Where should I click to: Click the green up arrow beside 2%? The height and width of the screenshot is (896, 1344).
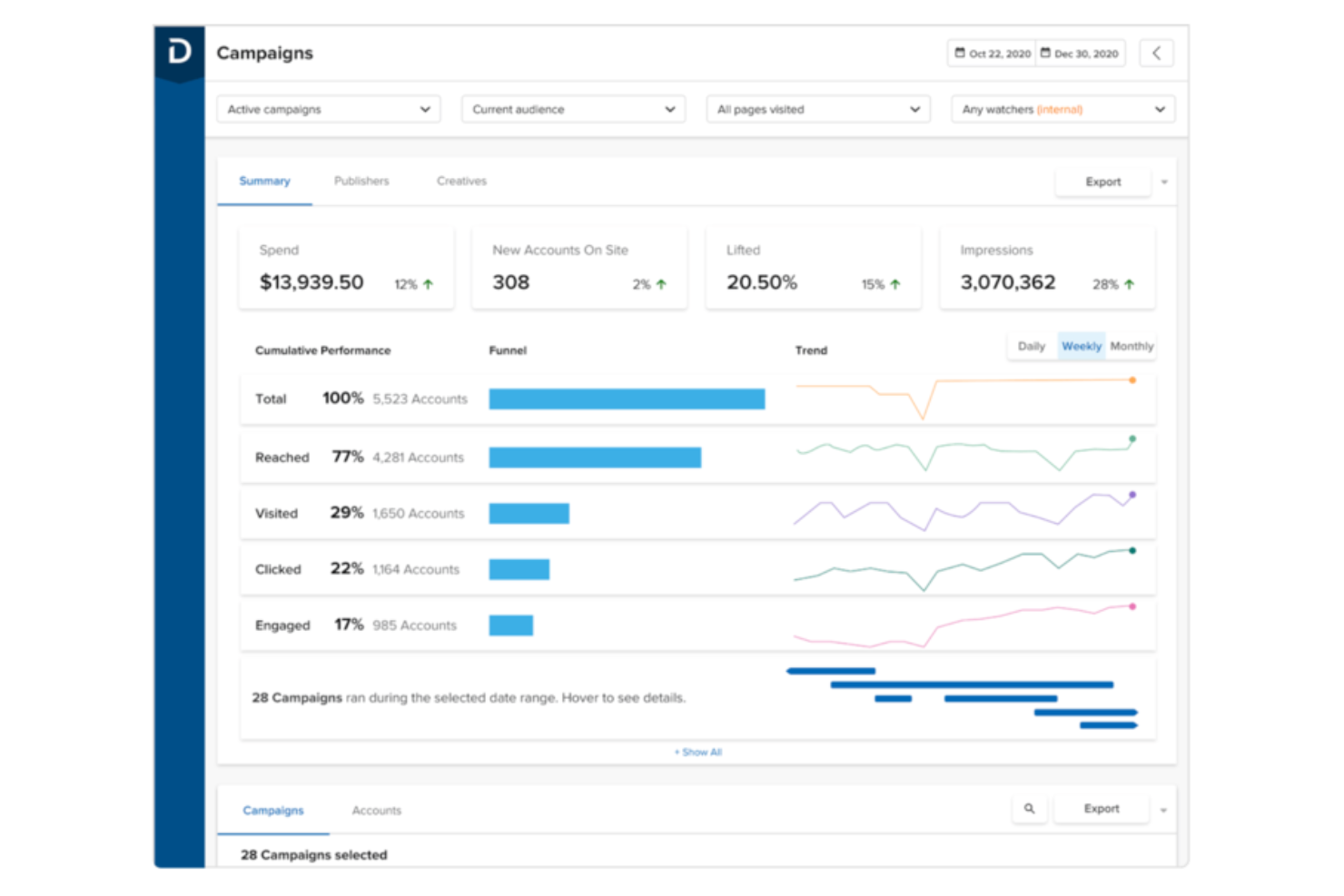pos(661,284)
